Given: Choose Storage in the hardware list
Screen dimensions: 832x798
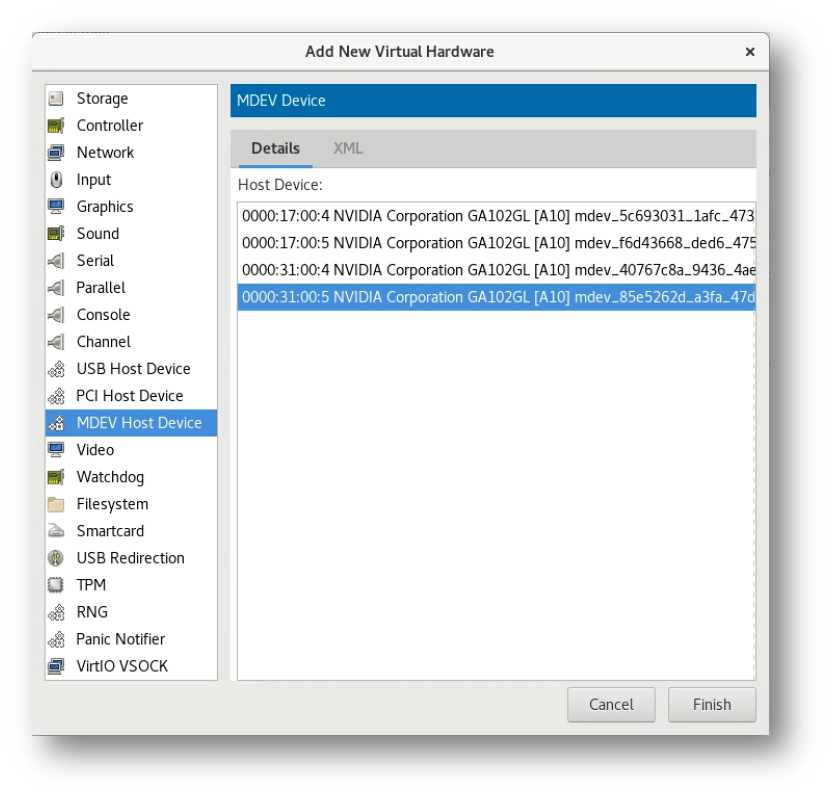Looking at the screenshot, I should pyautogui.click(x=131, y=99).
